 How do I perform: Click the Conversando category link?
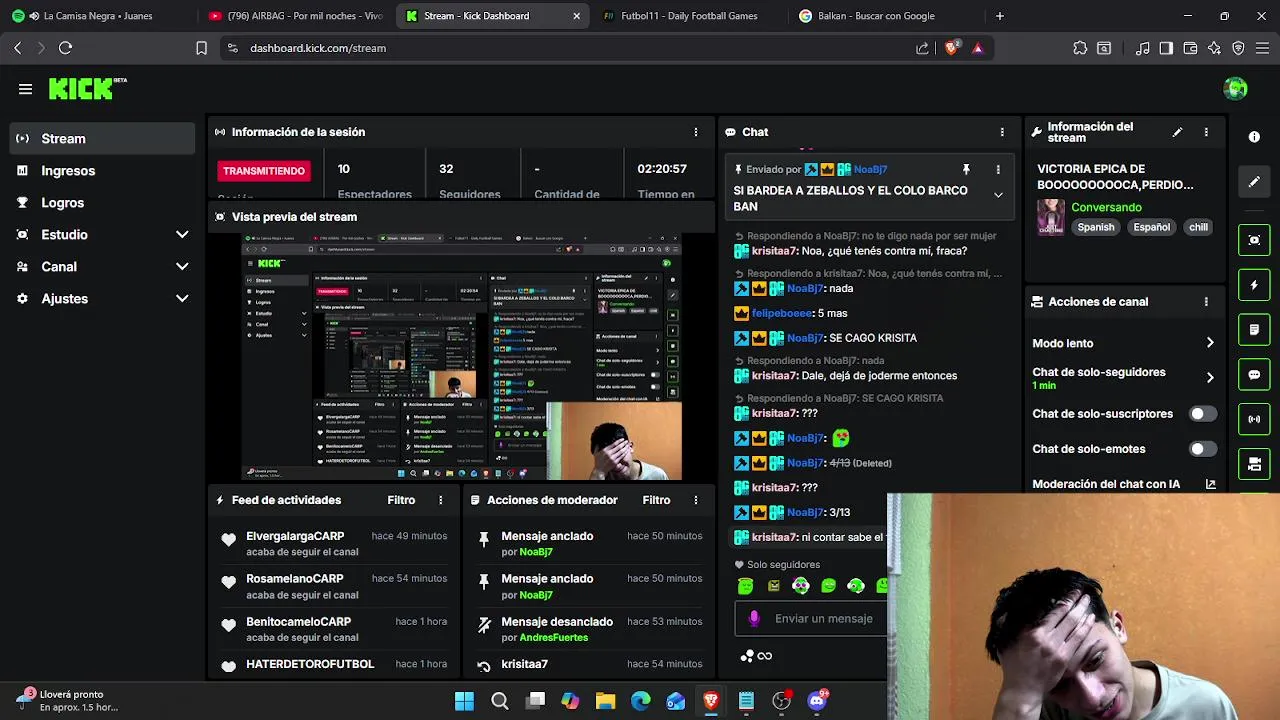1106,208
